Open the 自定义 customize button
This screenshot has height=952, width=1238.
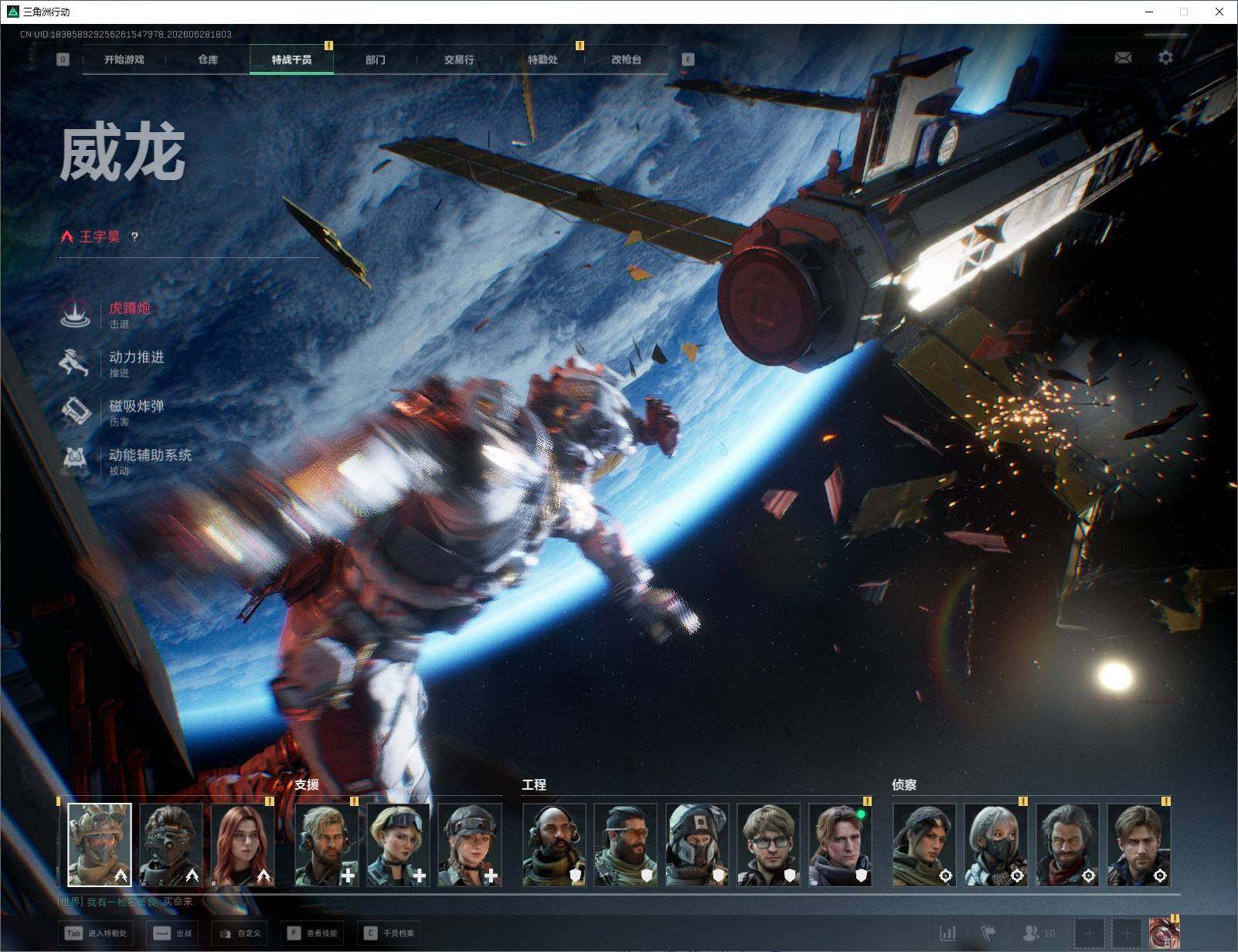(x=240, y=933)
